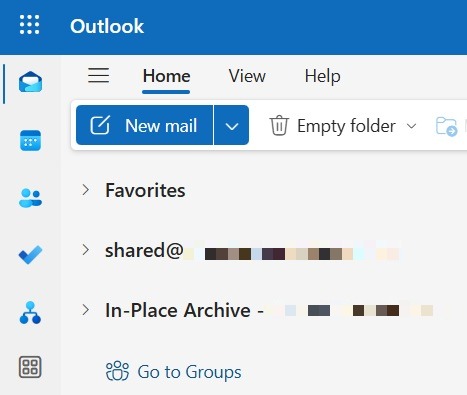This screenshot has height=395, width=467.
Task: Expand the In-Place Archive tree
Action: click(86, 310)
